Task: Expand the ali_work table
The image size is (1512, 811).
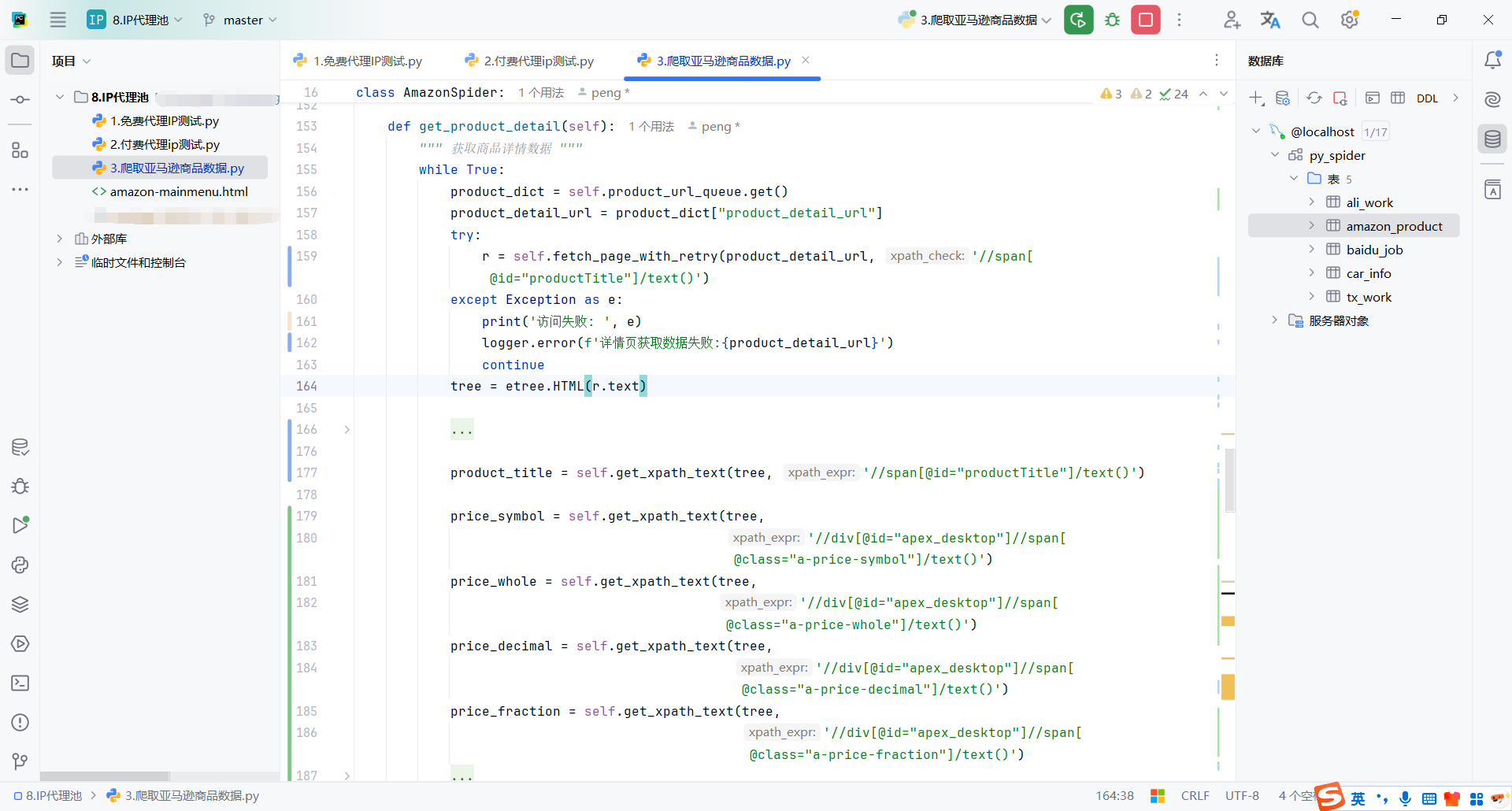Action: tap(1312, 202)
